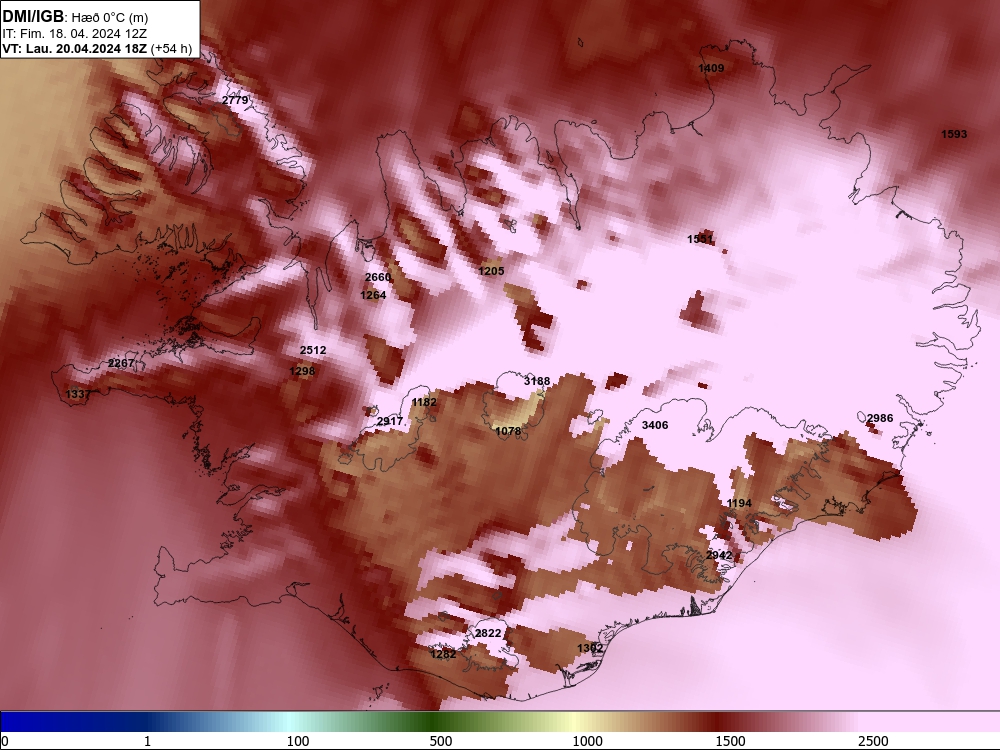Image resolution: width=1000 pixels, height=750 pixels.
Task: Click the map value 2986
Action: [x=879, y=418]
